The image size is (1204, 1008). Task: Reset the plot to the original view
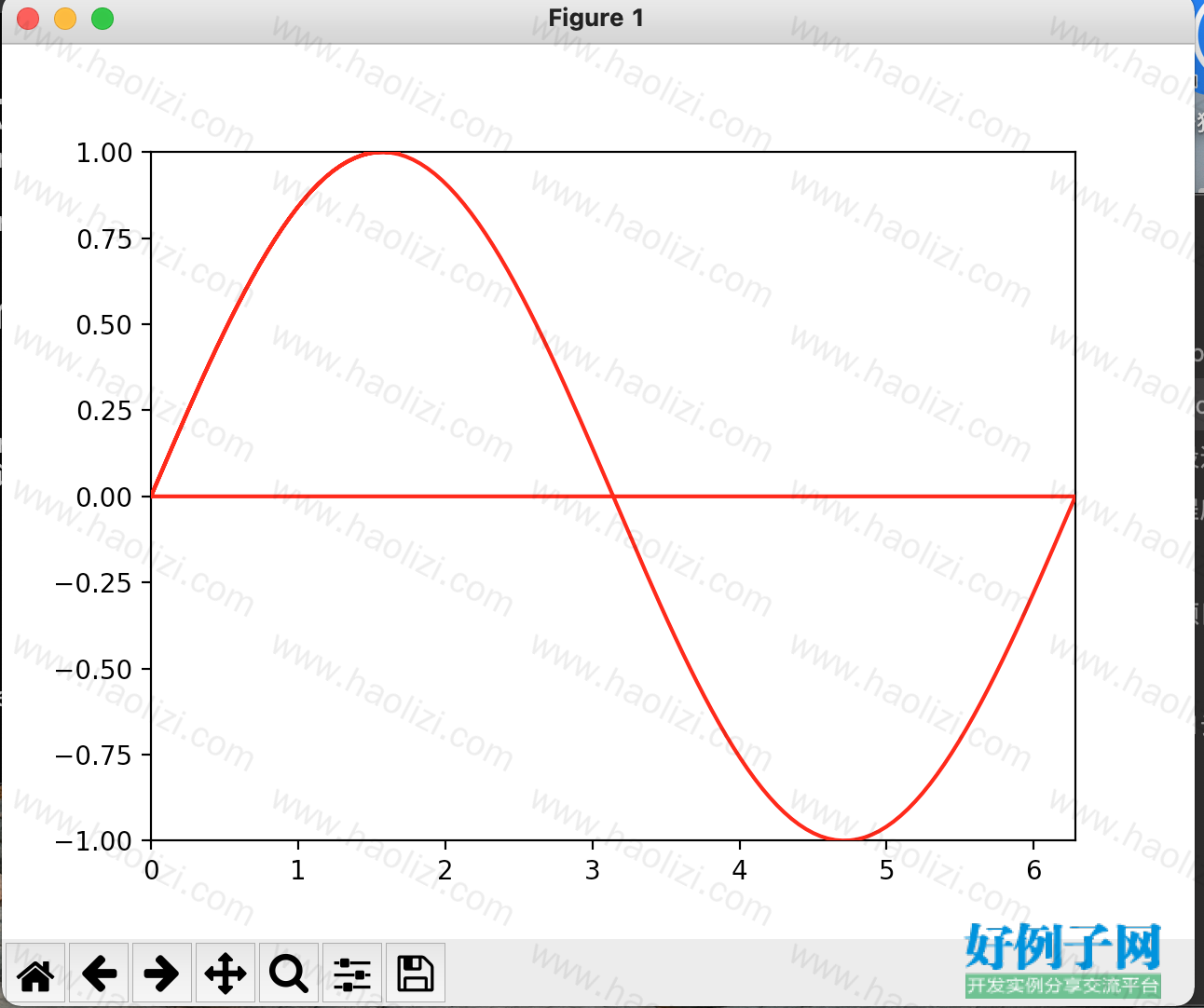(x=35, y=974)
